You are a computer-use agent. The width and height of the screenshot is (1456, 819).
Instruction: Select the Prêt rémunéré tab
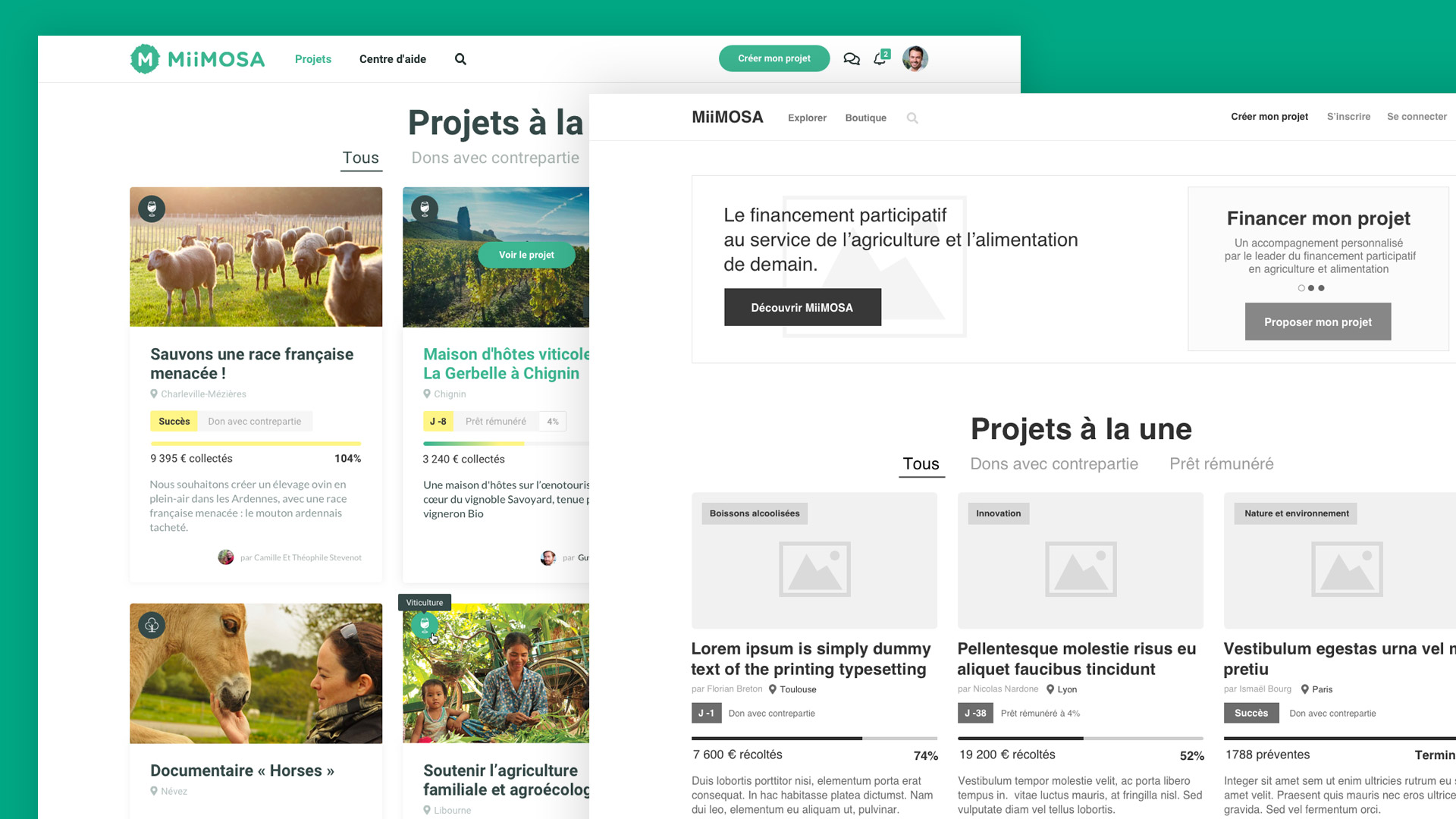[x=1222, y=464]
